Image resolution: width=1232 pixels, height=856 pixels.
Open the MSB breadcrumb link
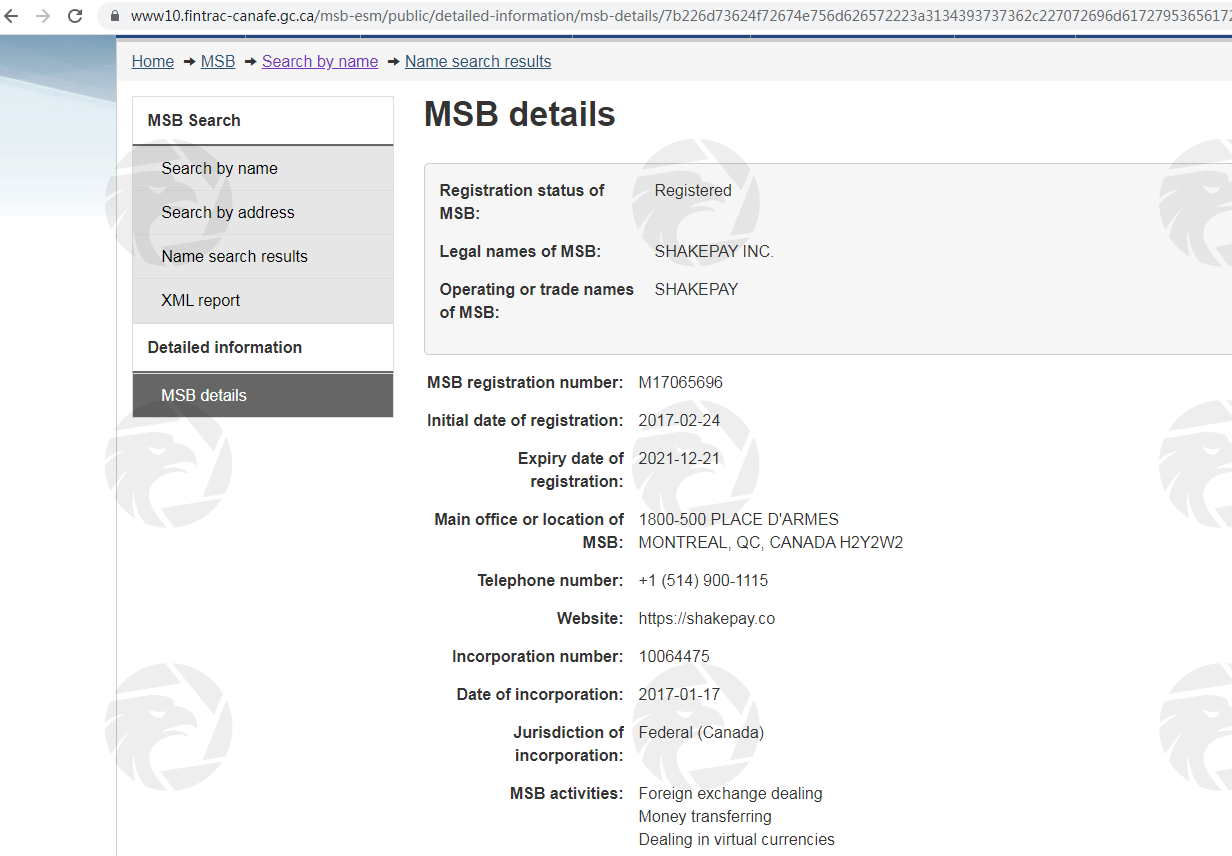tap(218, 61)
